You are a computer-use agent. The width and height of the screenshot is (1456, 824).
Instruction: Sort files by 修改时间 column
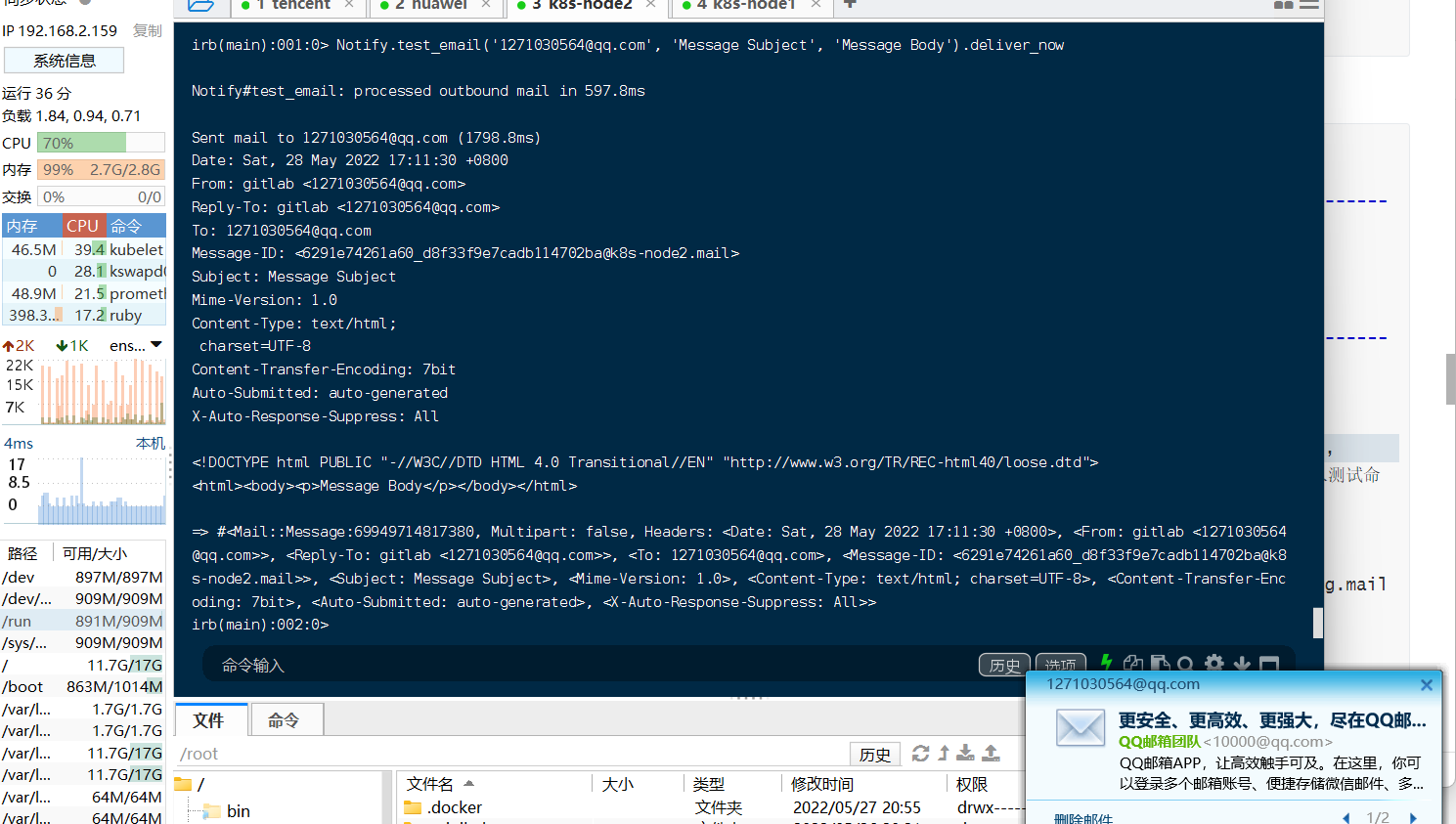(x=864, y=784)
